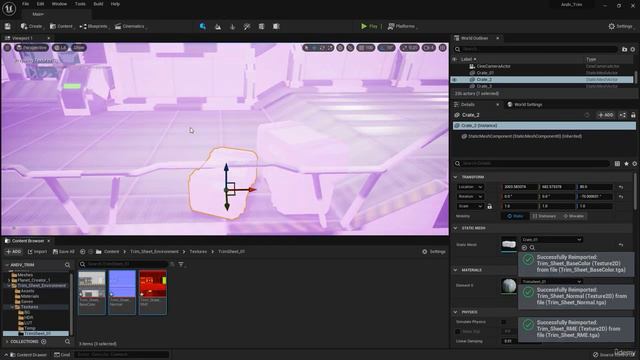The image size is (640, 360).
Task: Open the viewport options hamburger menu
Action: tap(7, 48)
